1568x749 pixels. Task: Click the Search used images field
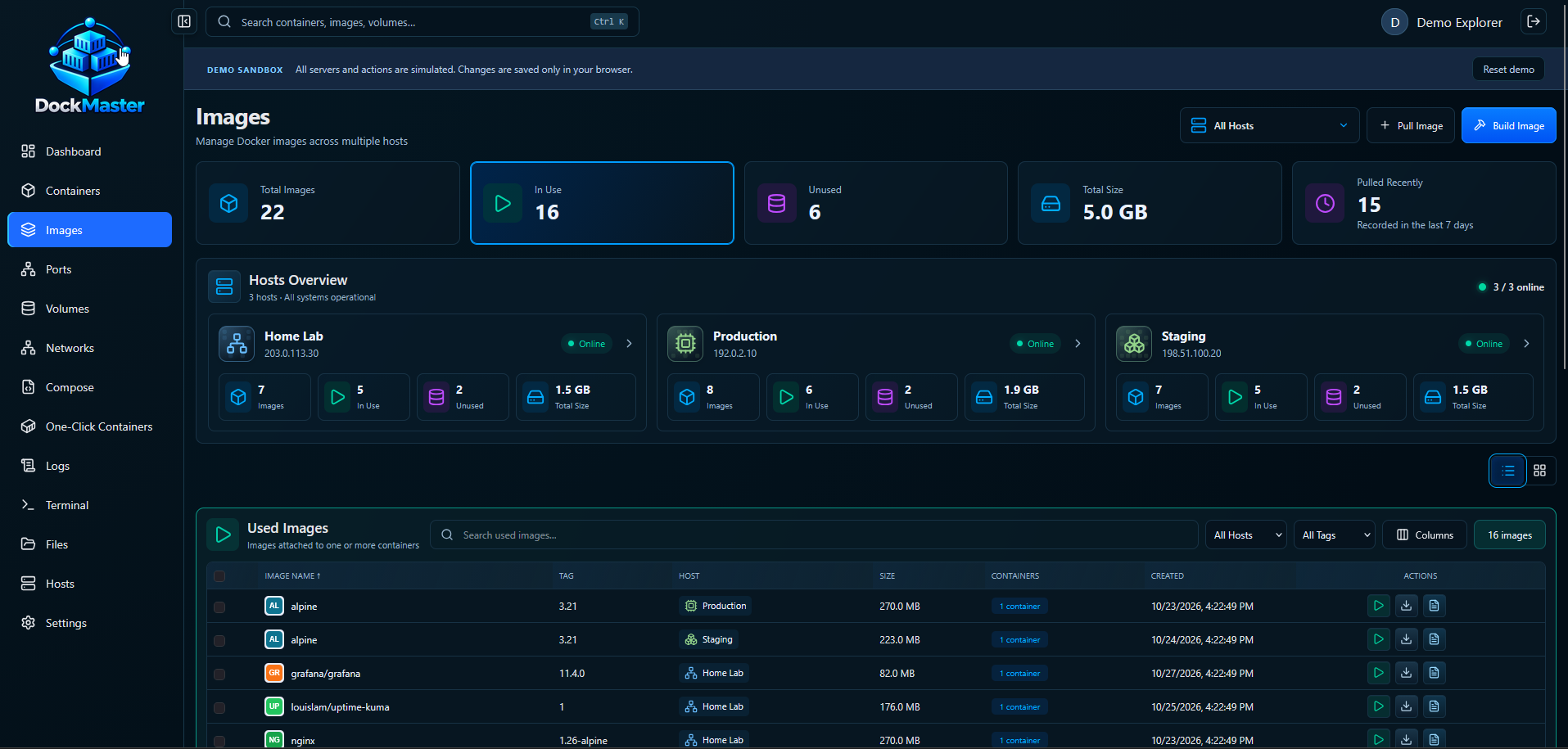point(814,535)
